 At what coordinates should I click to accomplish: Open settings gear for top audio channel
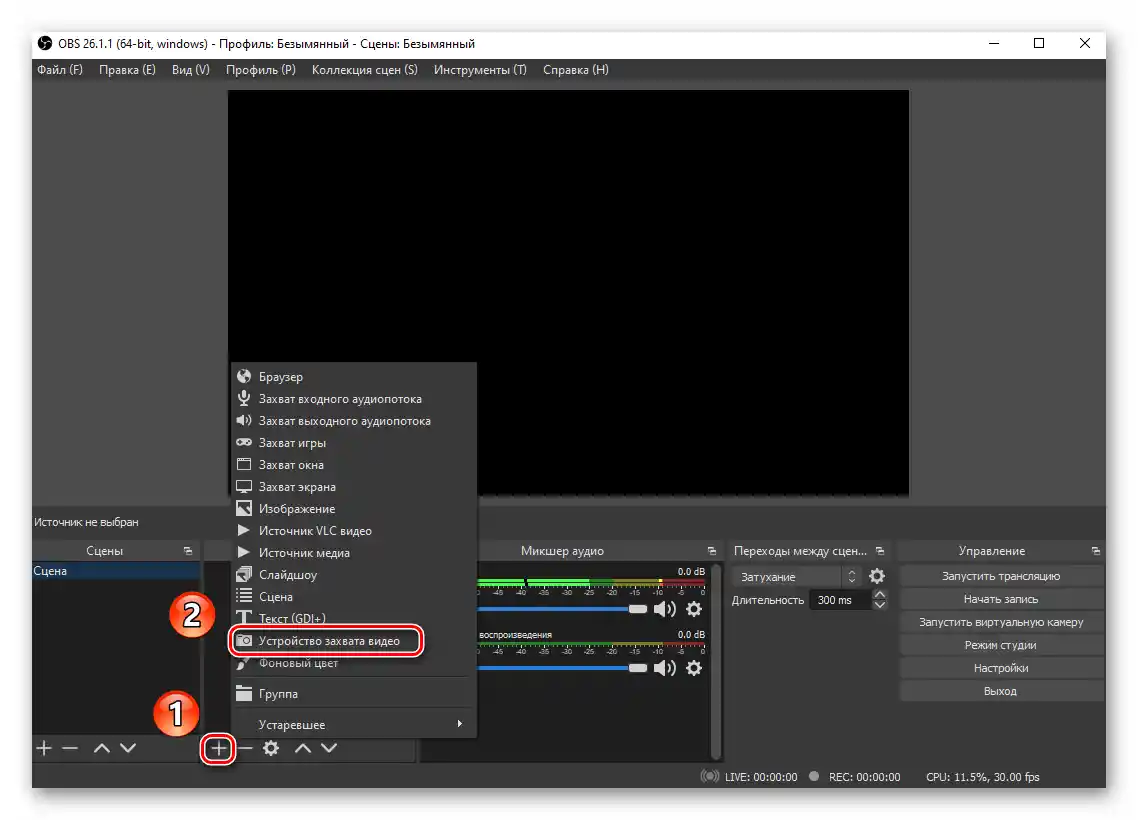[694, 609]
